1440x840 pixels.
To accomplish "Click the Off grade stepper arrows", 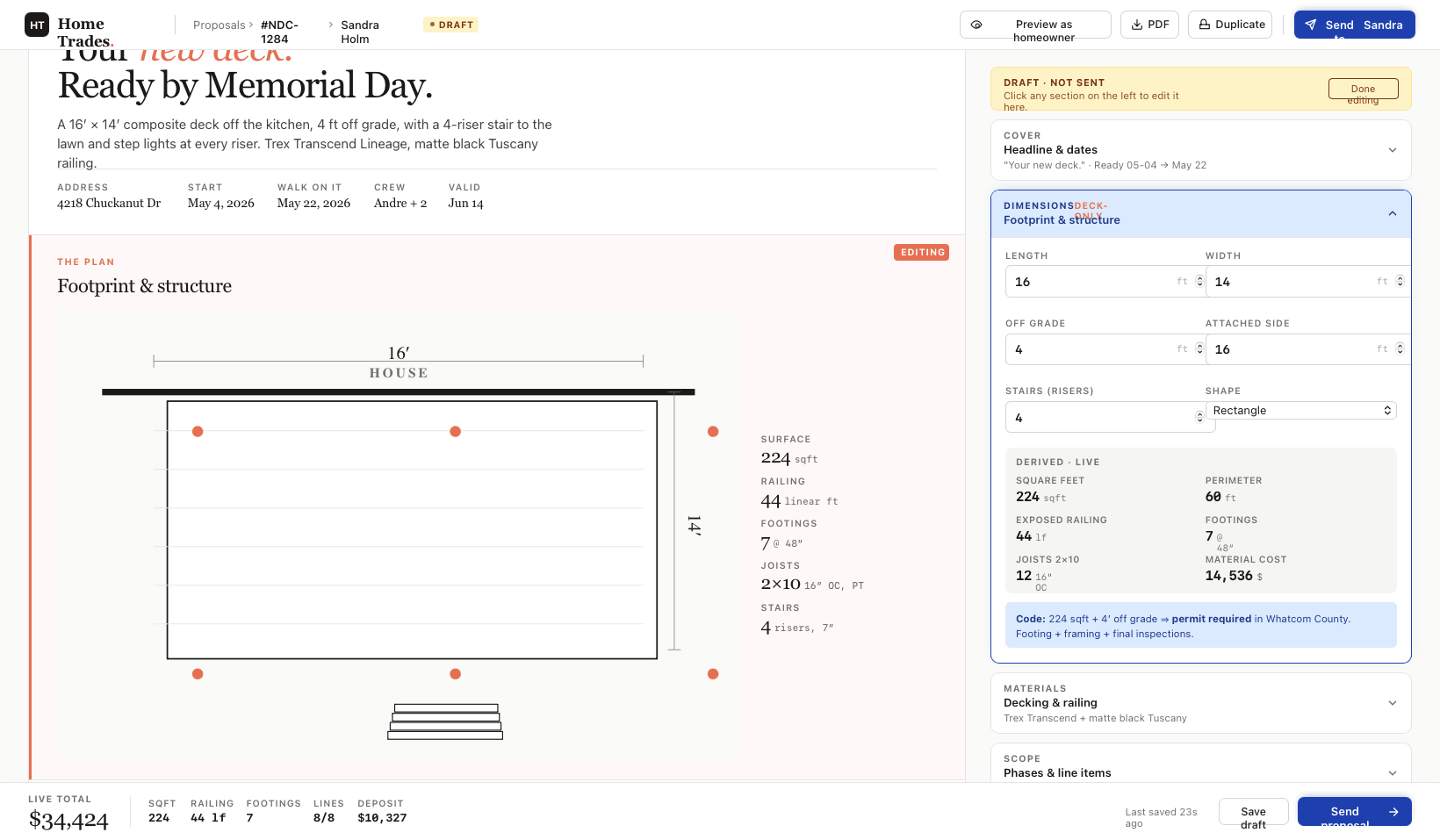I will (x=1199, y=348).
